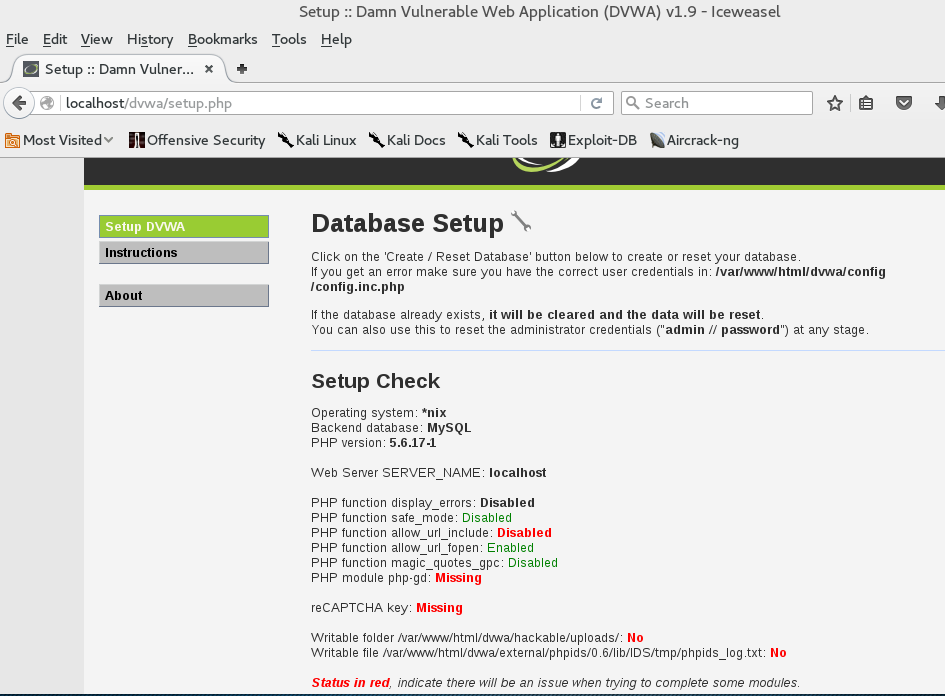Click the Backend database MySQL value
The height and width of the screenshot is (696, 945).
449,428
